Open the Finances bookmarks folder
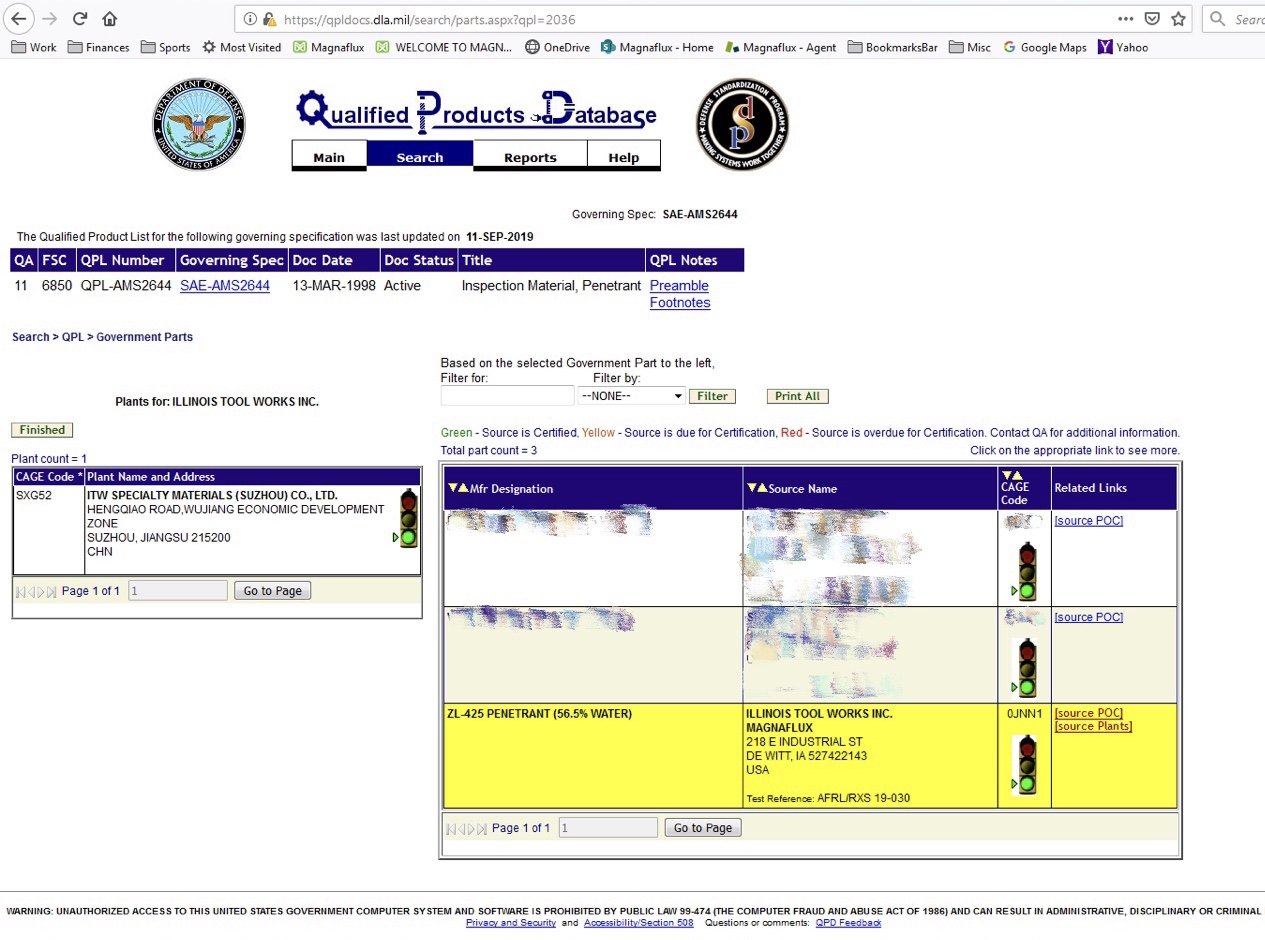This screenshot has height=940, width=1265. 98,47
